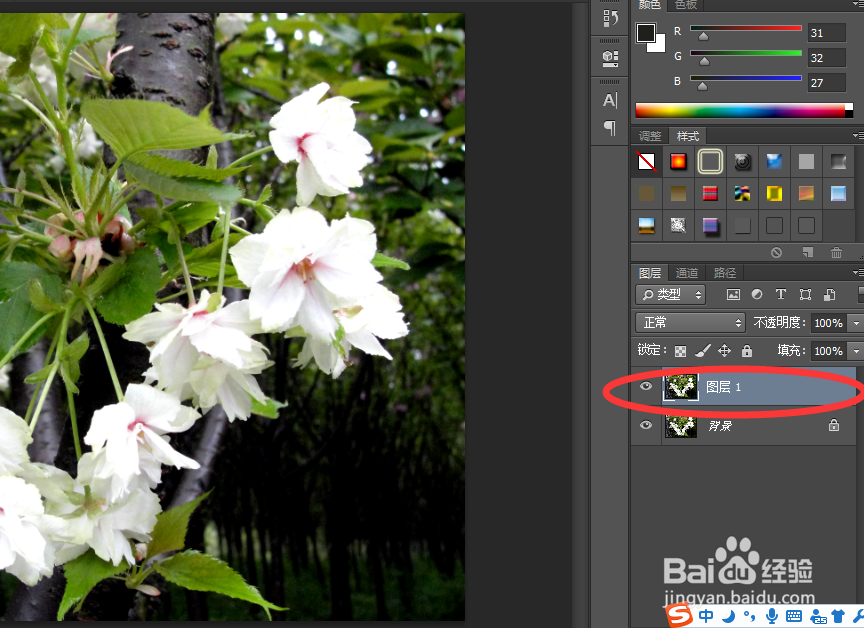Hide the 背景 layer using its eye icon
Image resolution: width=864 pixels, height=628 pixels.
pyautogui.click(x=646, y=425)
